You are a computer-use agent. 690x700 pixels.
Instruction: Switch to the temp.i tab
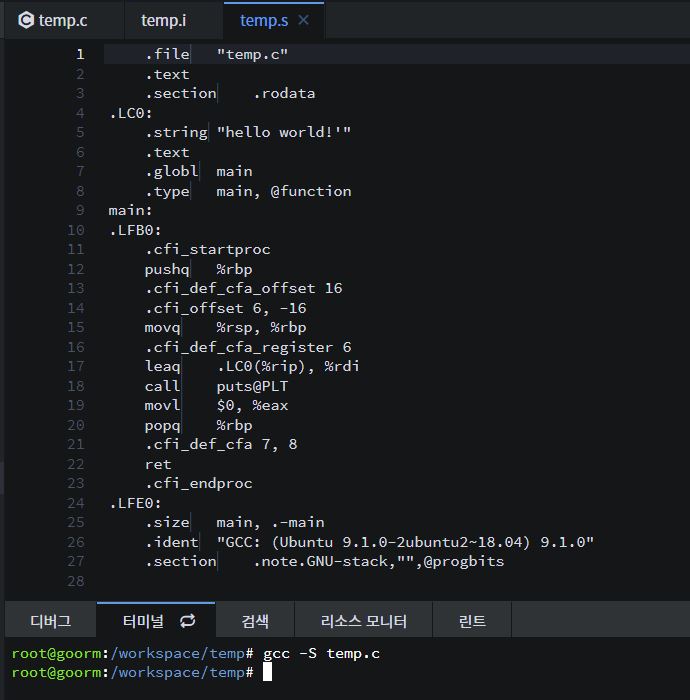click(163, 21)
